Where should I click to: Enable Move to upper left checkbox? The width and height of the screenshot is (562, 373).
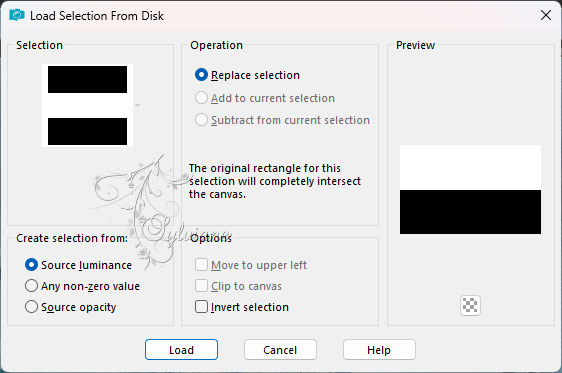251,265
